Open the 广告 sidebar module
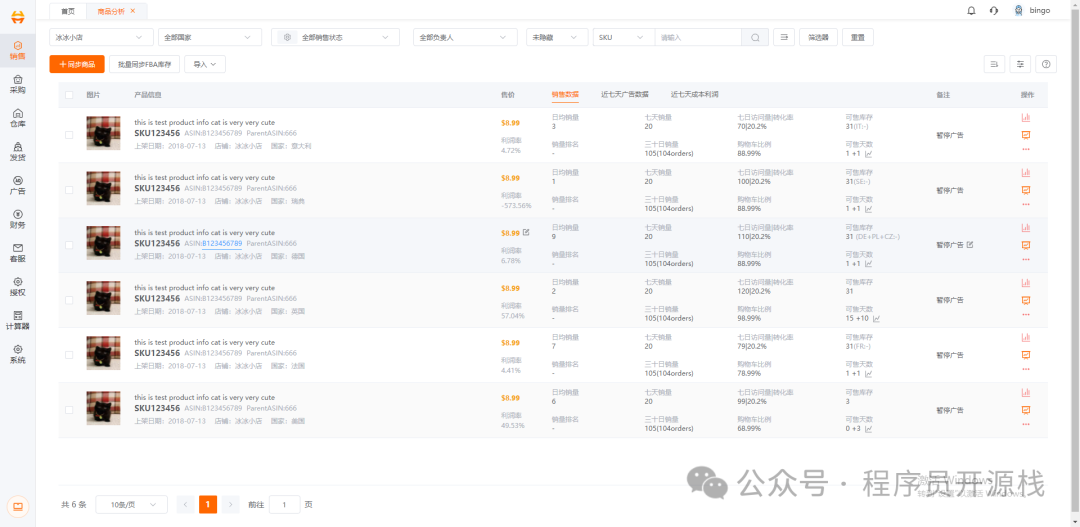This screenshot has height=527, width=1080. [x=18, y=185]
